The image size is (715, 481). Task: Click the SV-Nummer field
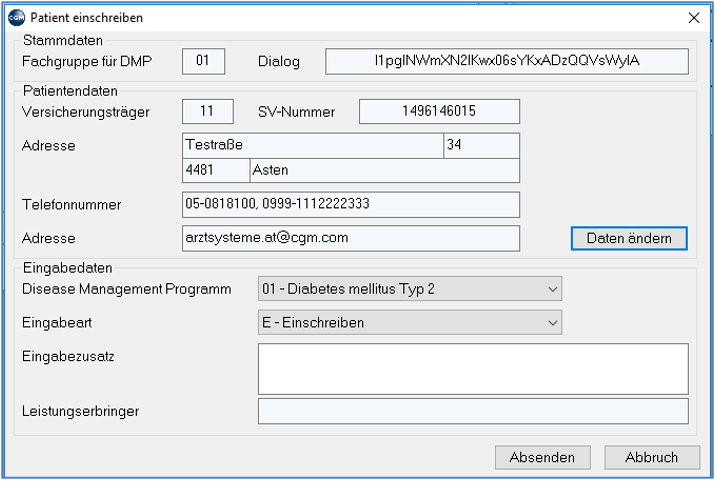click(439, 111)
